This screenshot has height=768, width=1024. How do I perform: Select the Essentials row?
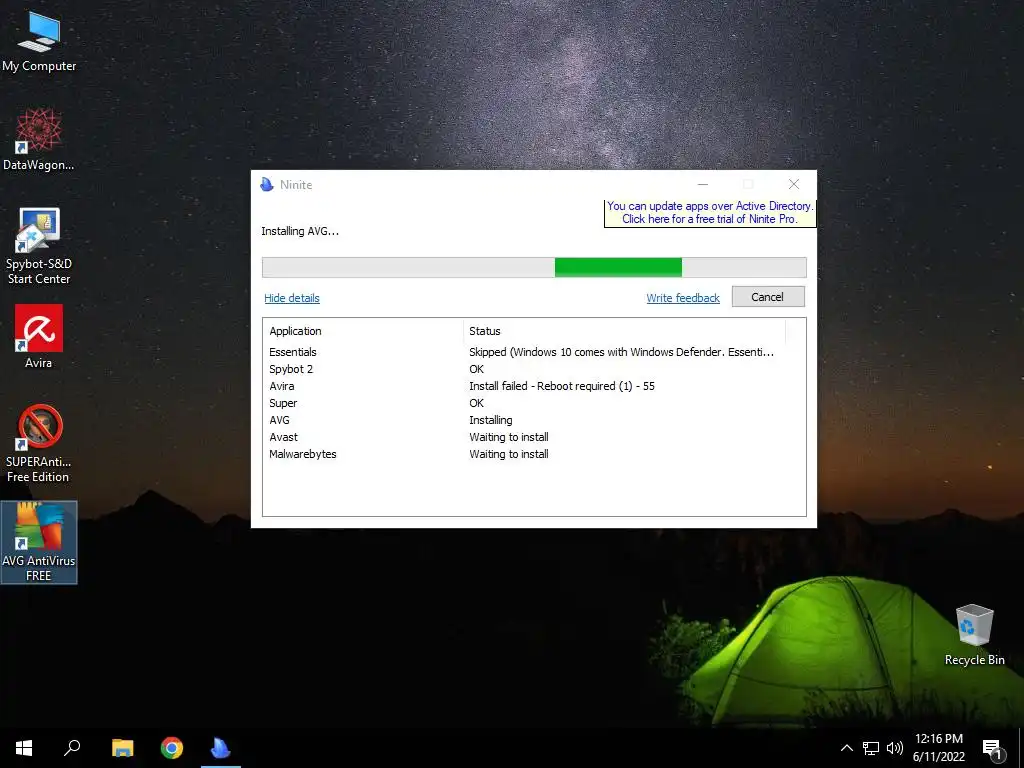click(534, 352)
